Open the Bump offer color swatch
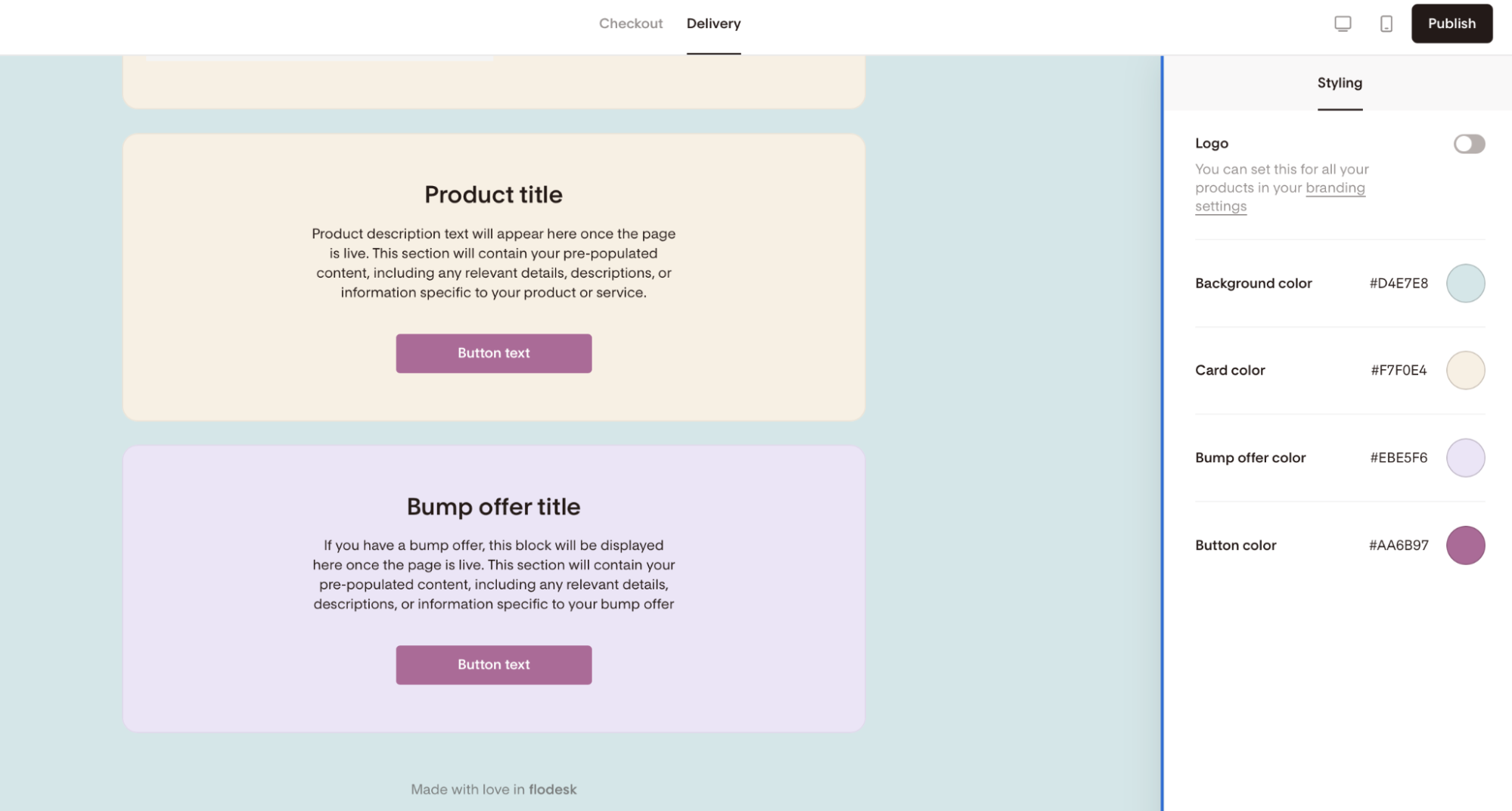This screenshot has width=1512, height=811. 1465,458
